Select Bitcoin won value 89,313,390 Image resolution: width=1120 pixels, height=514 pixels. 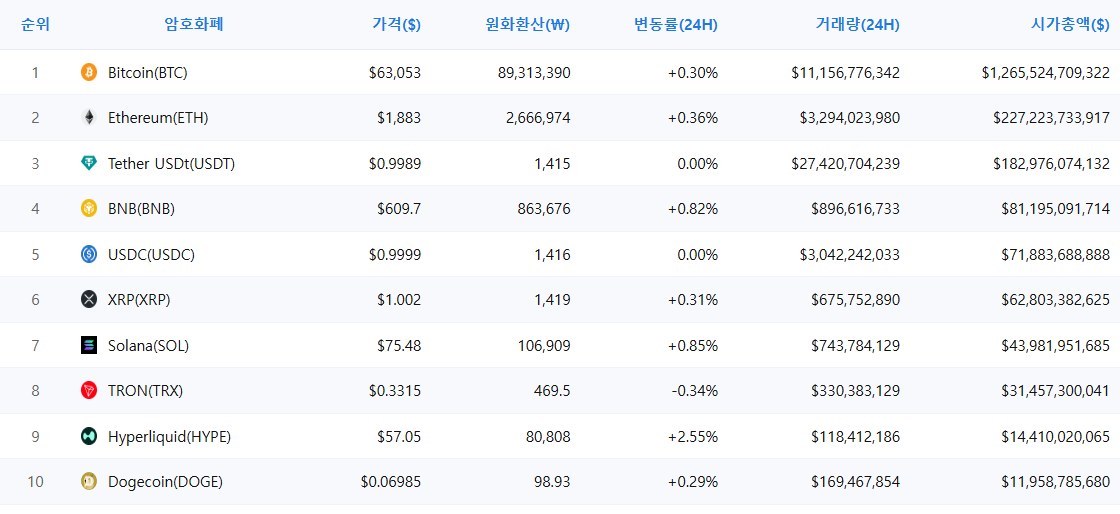pos(534,72)
